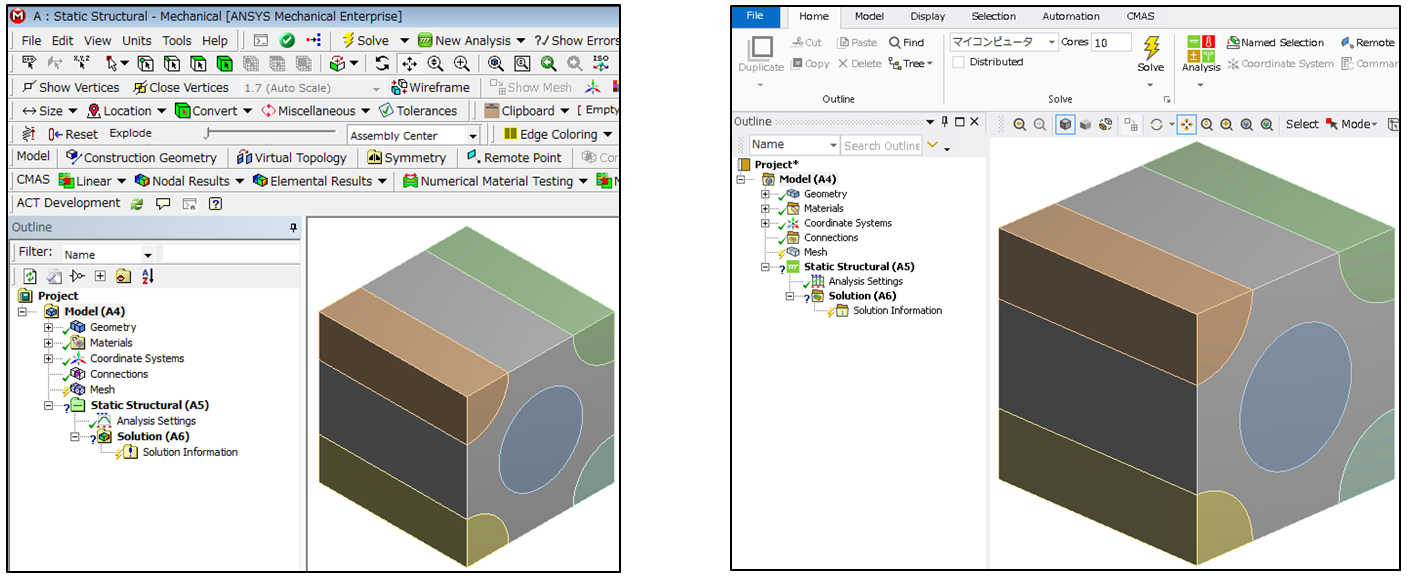
Task: Expand Geometry node in old Outline tree
Action: (48, 327)
